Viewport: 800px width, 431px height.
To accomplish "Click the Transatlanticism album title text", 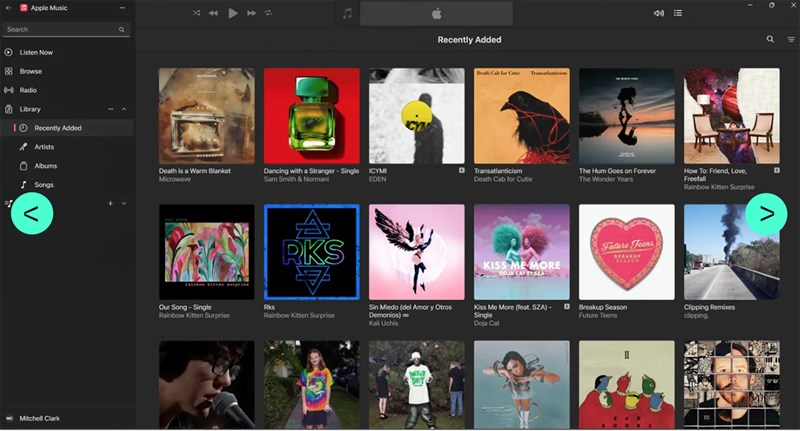I will pyautogui.click(x=498, y=171).
